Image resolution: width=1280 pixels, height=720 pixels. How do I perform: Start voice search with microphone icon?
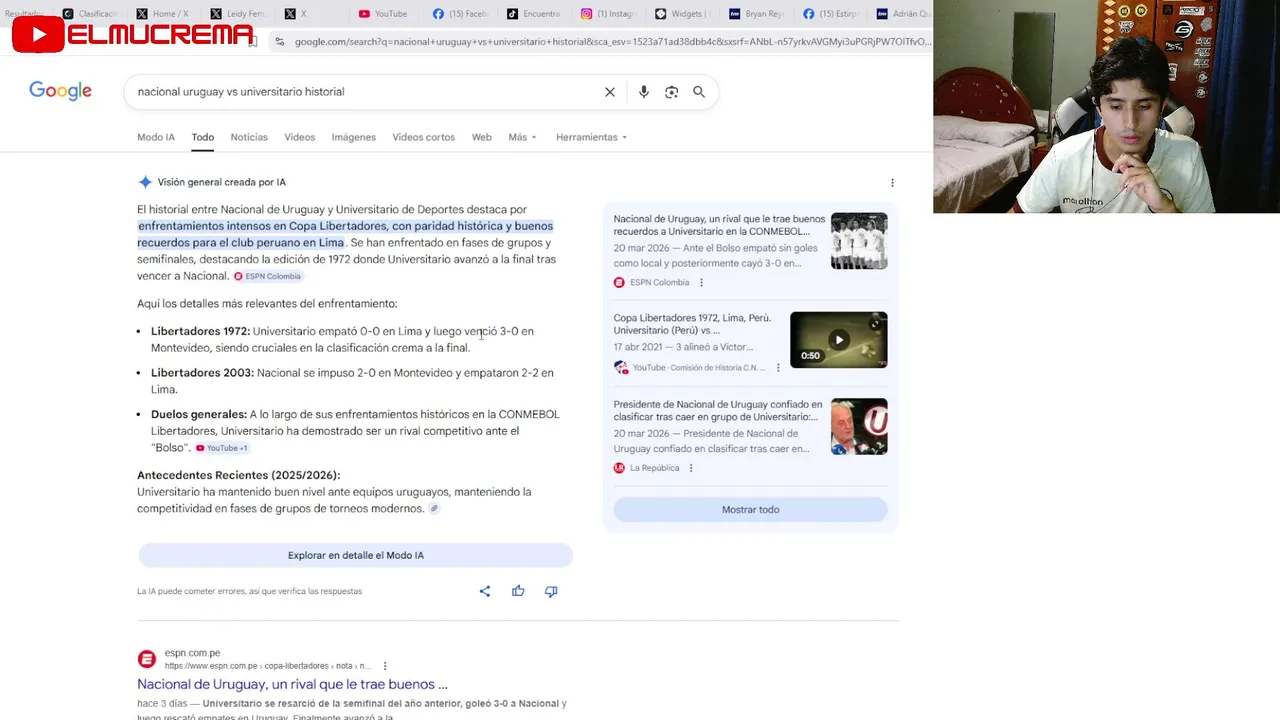click(x=644, y=92)
